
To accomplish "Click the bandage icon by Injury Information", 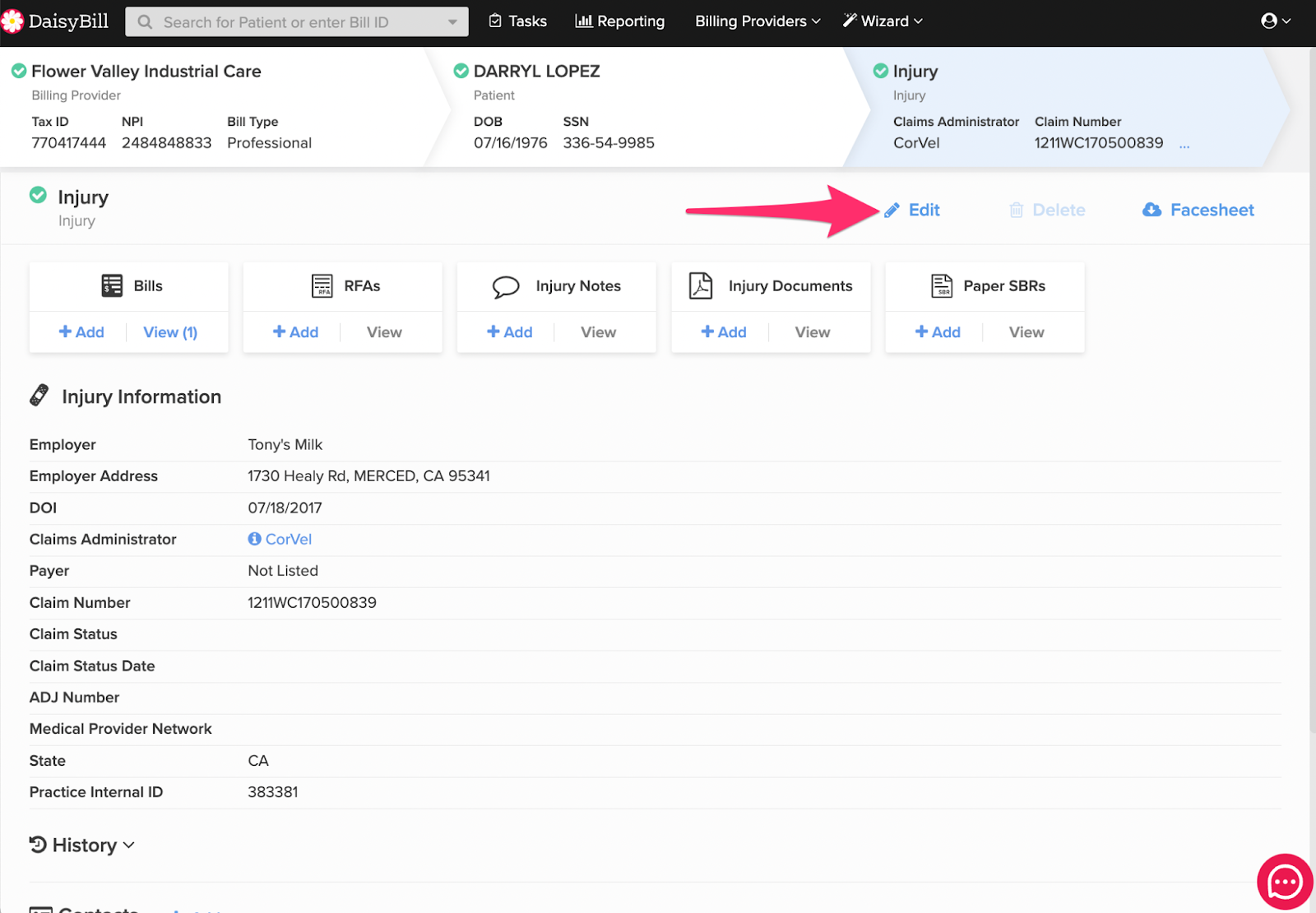I will pos(39,396).
